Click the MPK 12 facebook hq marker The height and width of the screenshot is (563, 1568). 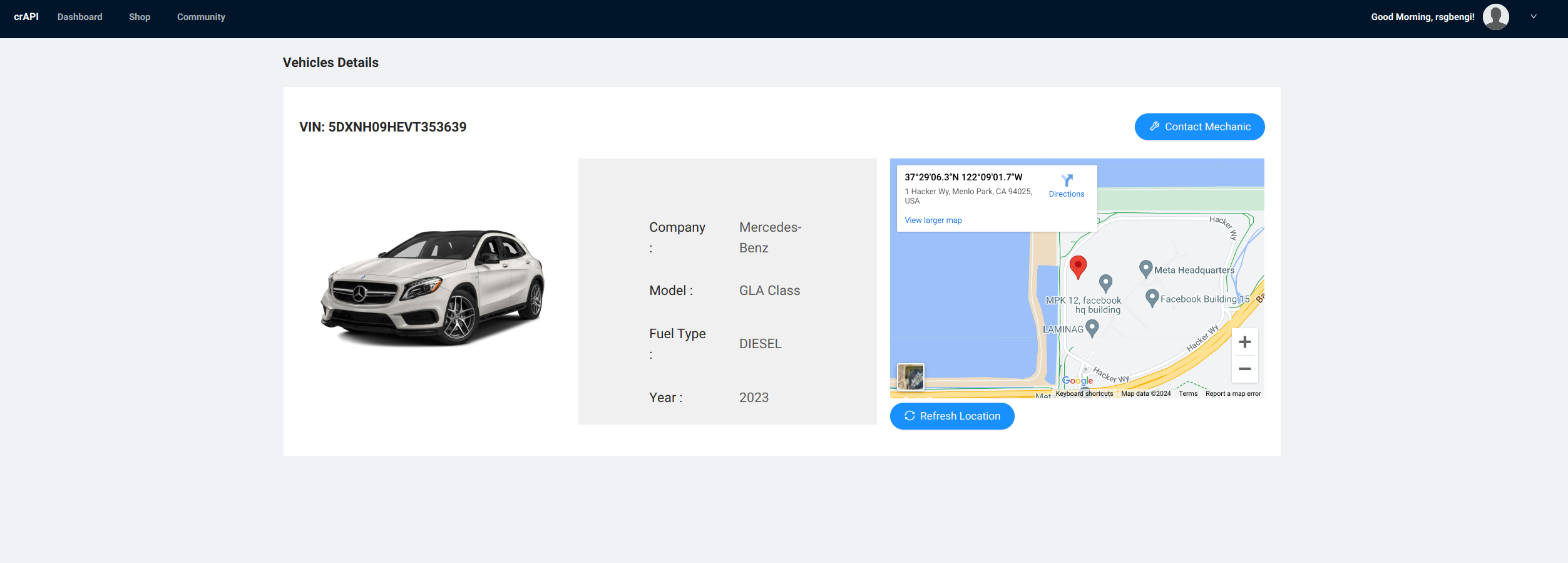coord(1105,283)
